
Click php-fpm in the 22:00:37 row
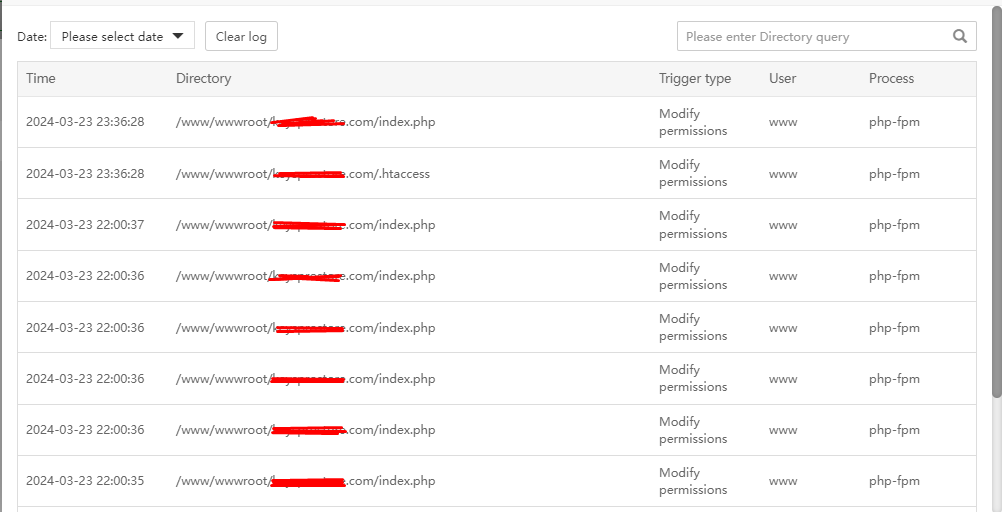[894, 225]
